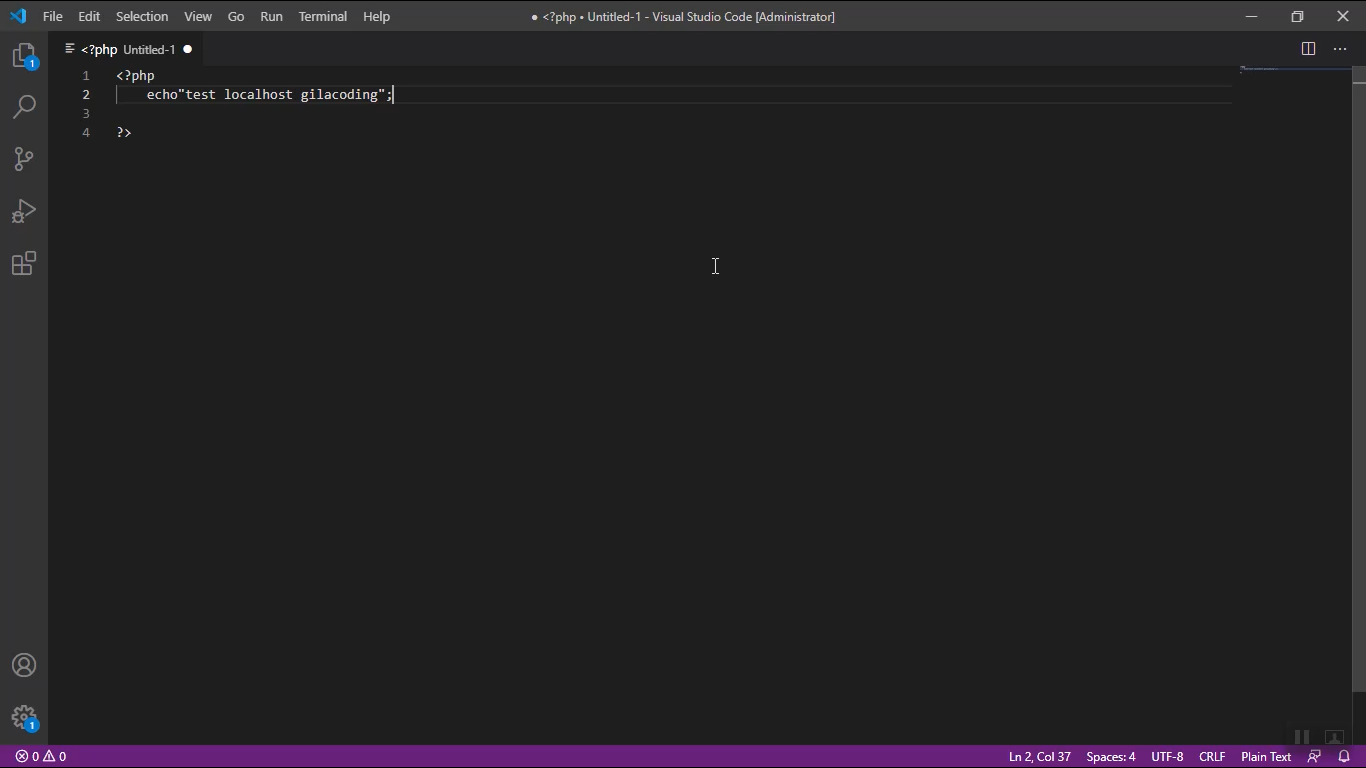Select the Untitled-1 editor tab
The image size is (1366, 768).
pos(127,49)
